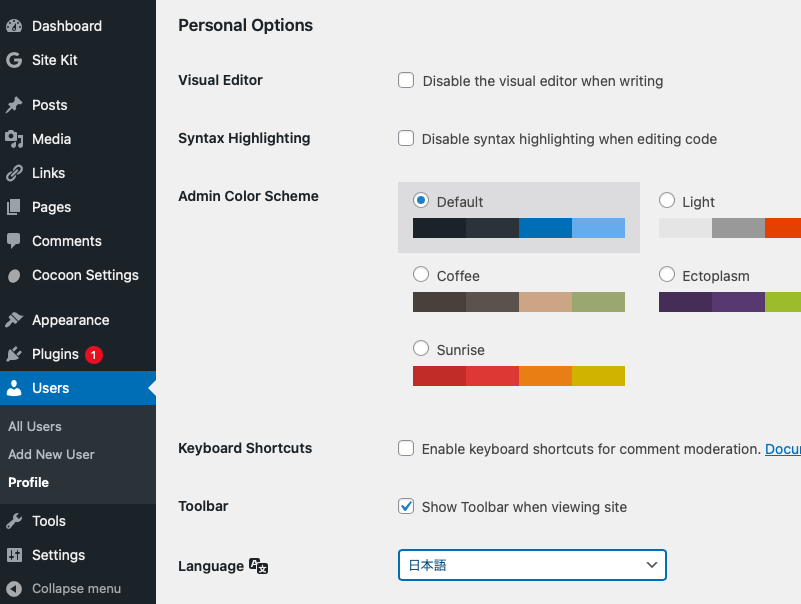Click the Dashboard gauge icon

point(14,26)
